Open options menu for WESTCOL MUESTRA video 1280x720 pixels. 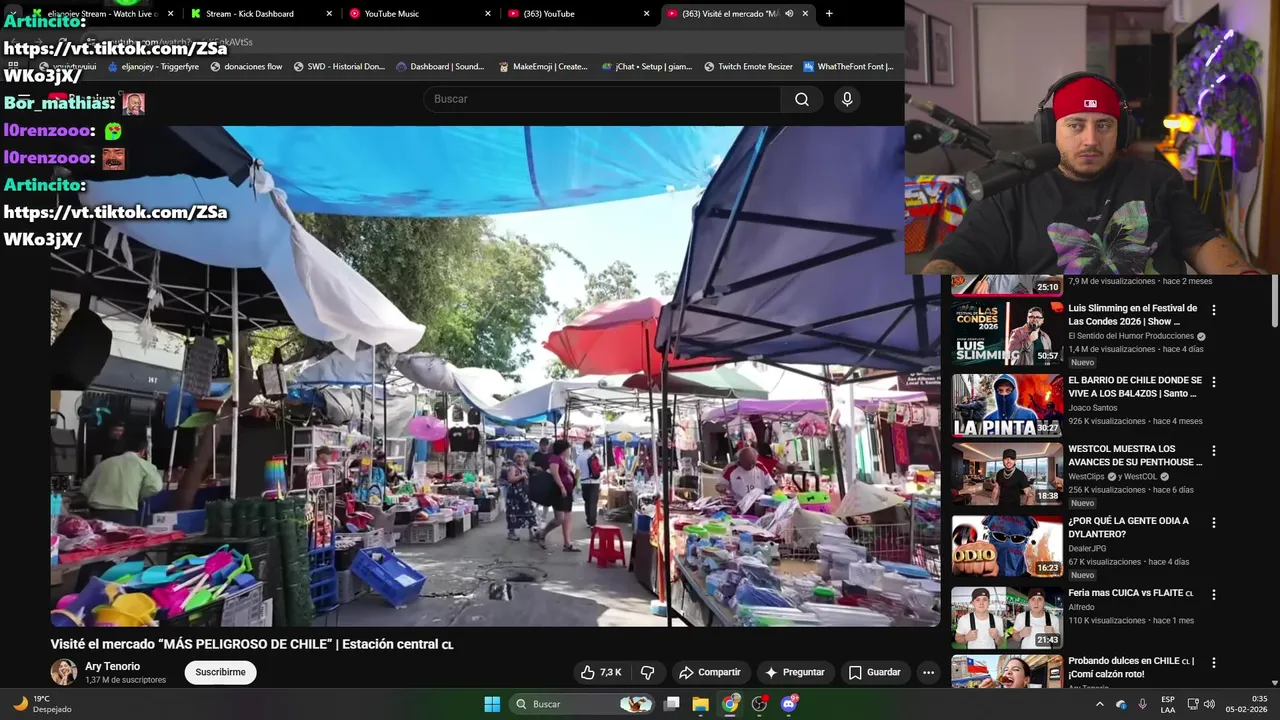pos(1214,451)
